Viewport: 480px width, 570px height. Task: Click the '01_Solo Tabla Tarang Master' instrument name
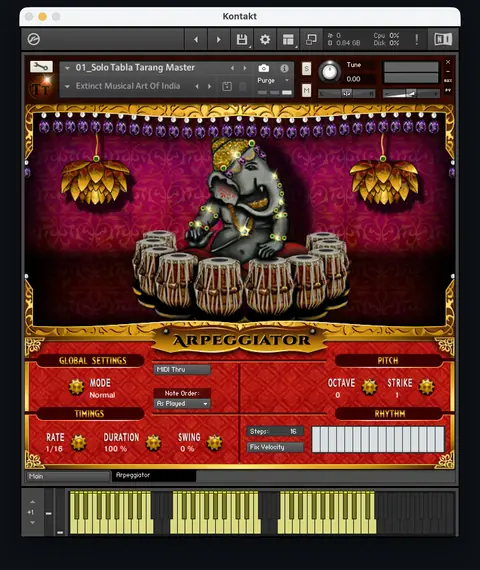[x=135, y=68]
